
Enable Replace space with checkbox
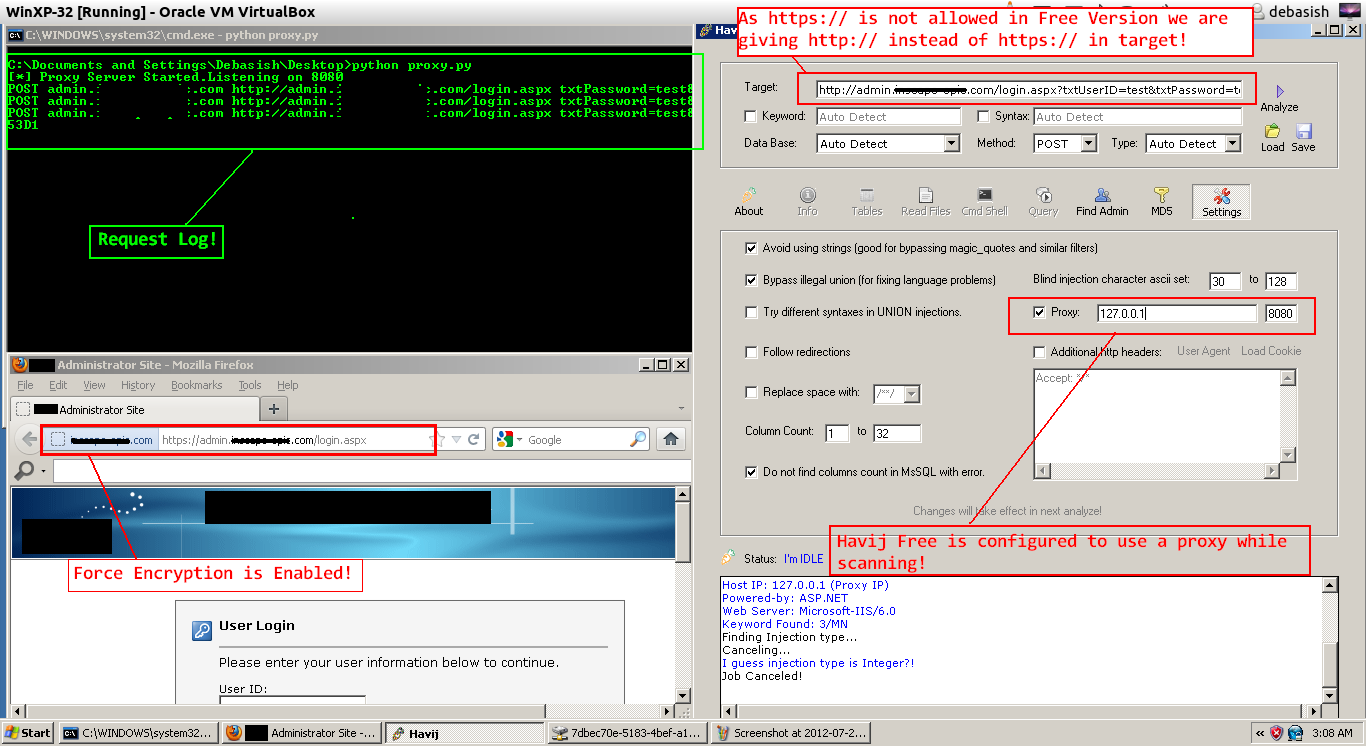coord(751,392)
